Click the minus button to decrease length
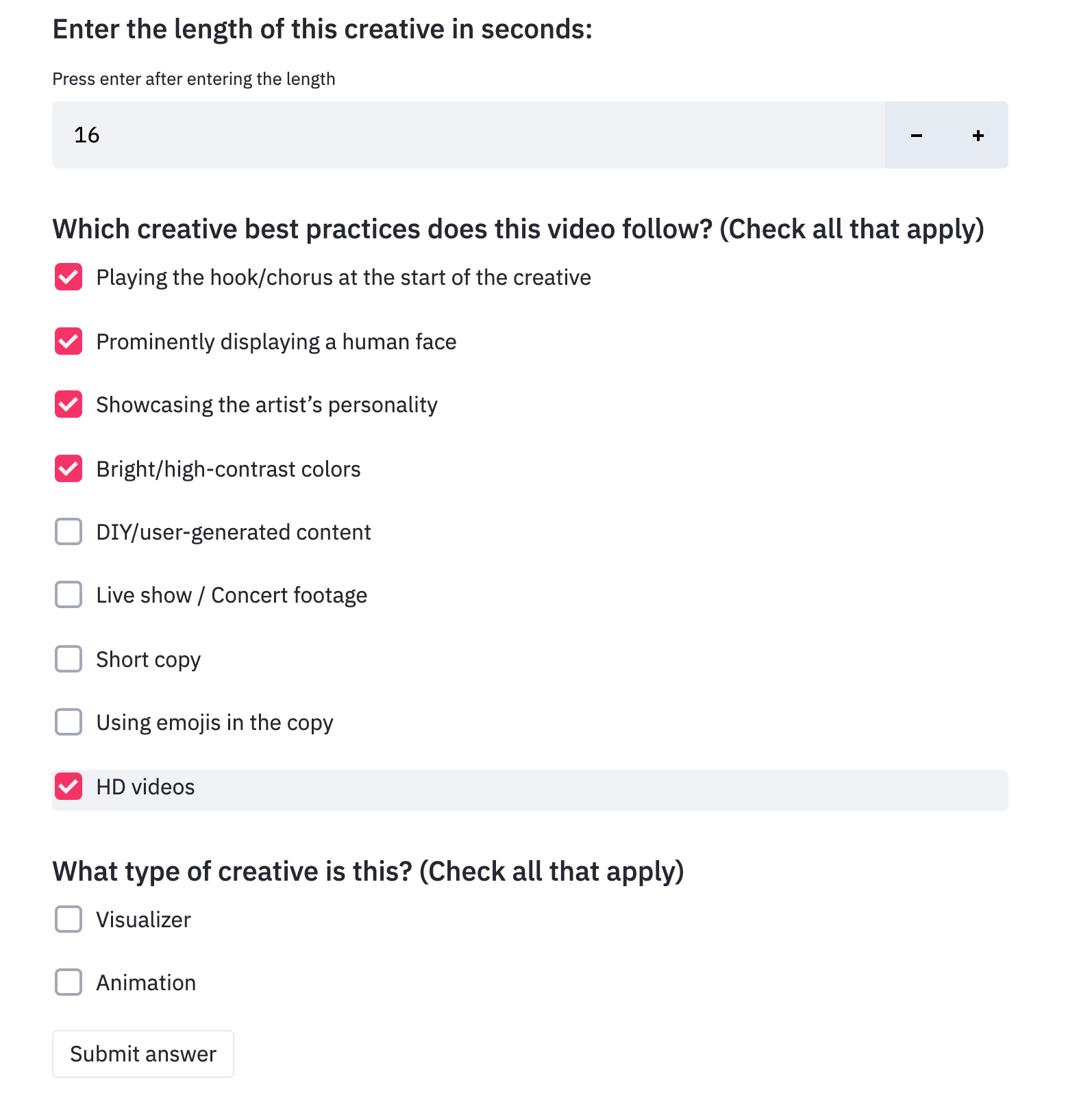Viewport: 1092px width, 1093px height. pos(916,136)
